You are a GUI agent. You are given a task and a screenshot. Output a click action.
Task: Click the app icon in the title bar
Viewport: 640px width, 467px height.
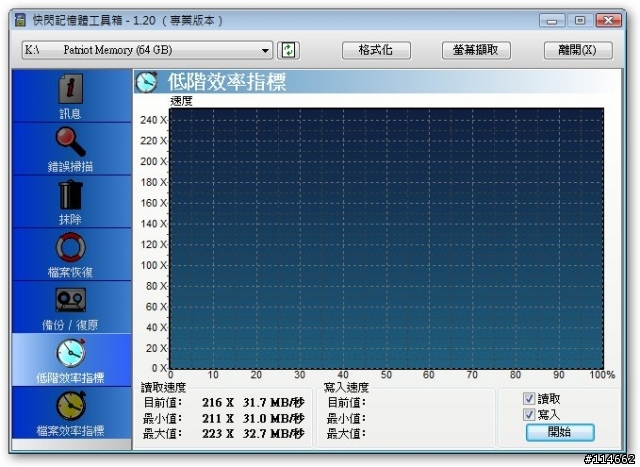(x=20, y=20)
